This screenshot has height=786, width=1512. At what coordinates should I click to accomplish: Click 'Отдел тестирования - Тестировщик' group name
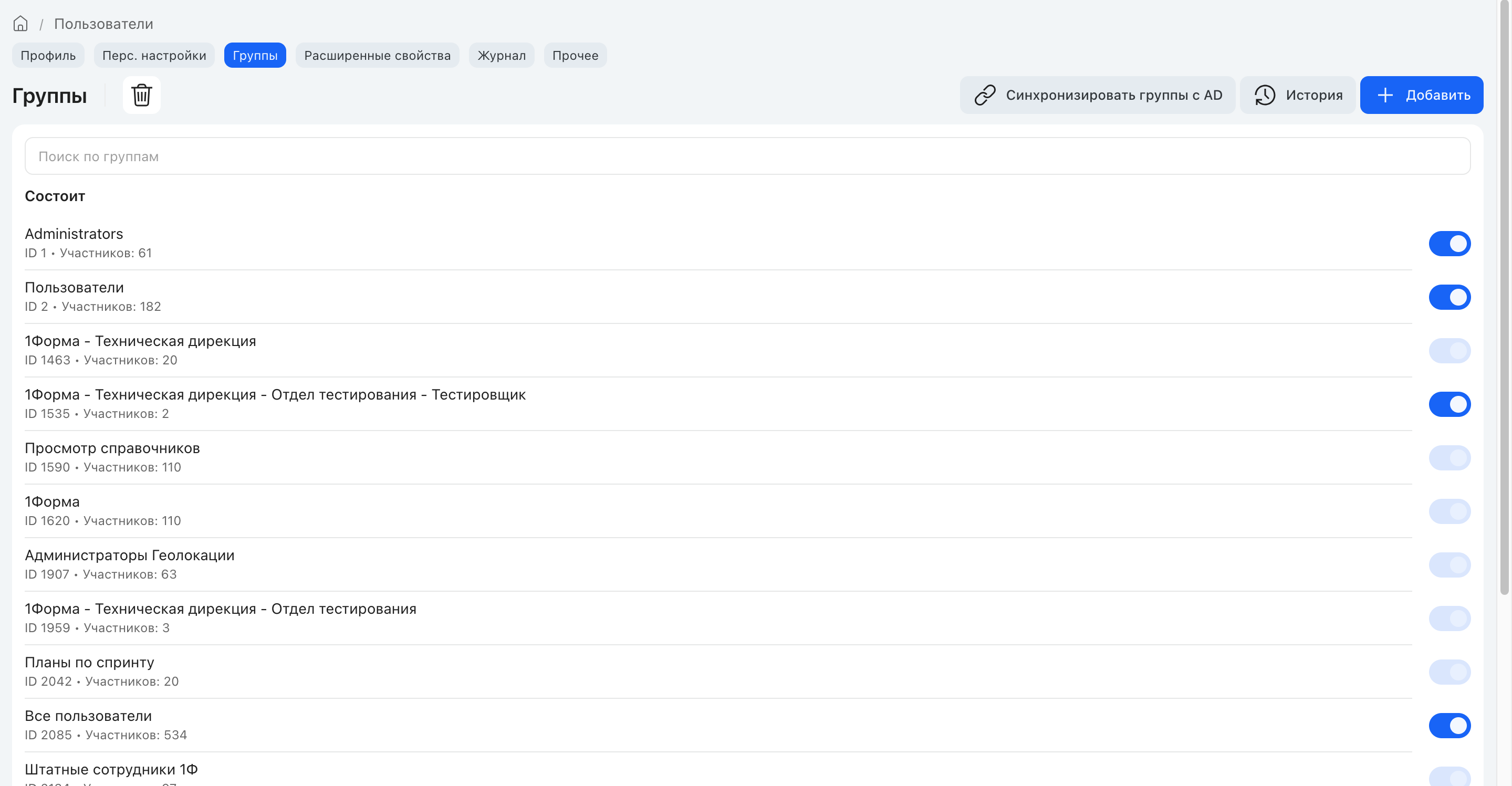[x=275, y=394]
